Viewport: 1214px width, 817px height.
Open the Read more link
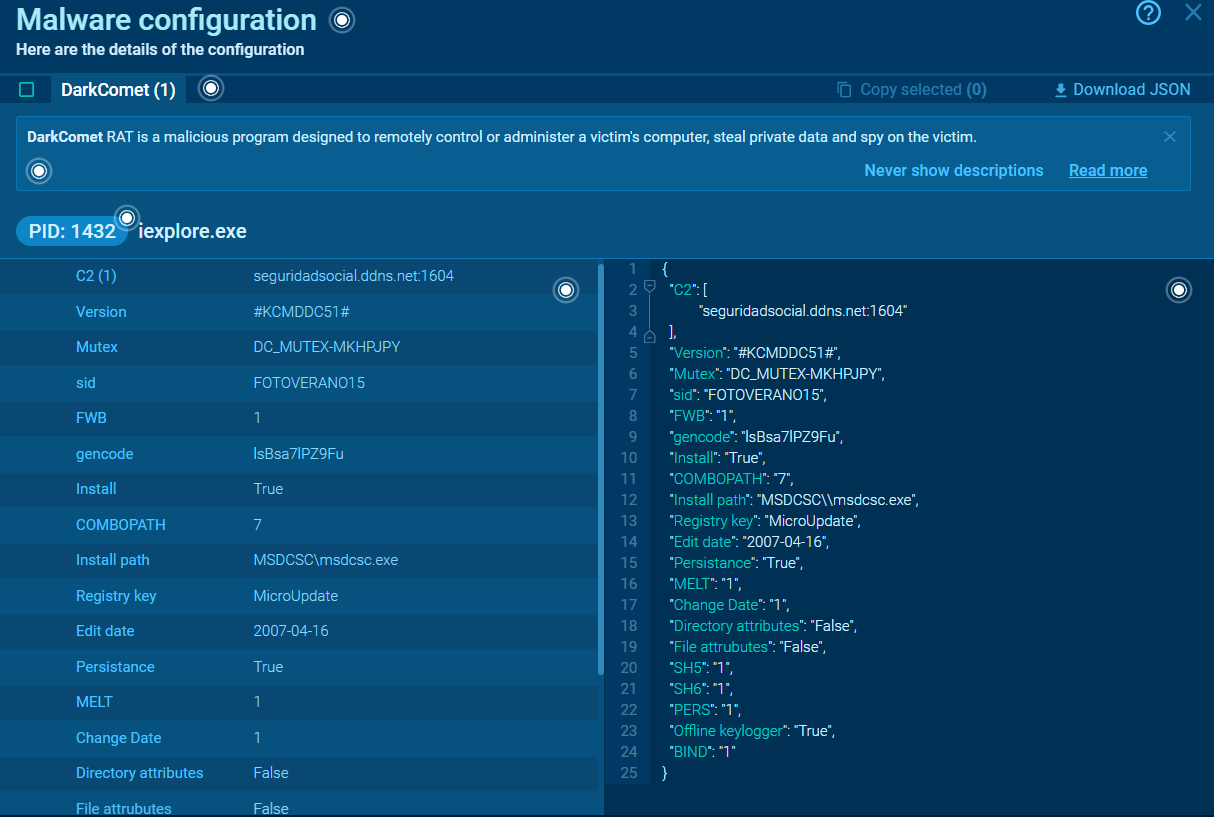tap(1108, 171)
